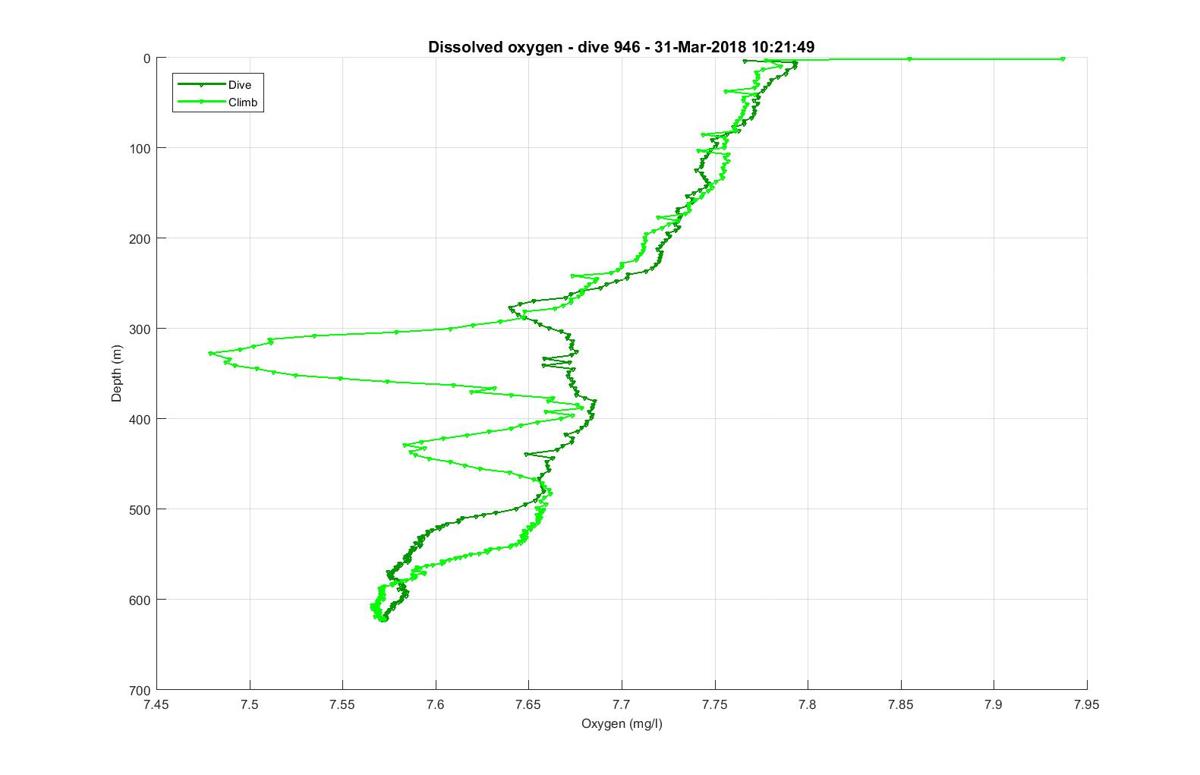Click the Climb curve's minimum oxygen point near 7.48
Screen dimensions: 1200x775
click(210, 353)
